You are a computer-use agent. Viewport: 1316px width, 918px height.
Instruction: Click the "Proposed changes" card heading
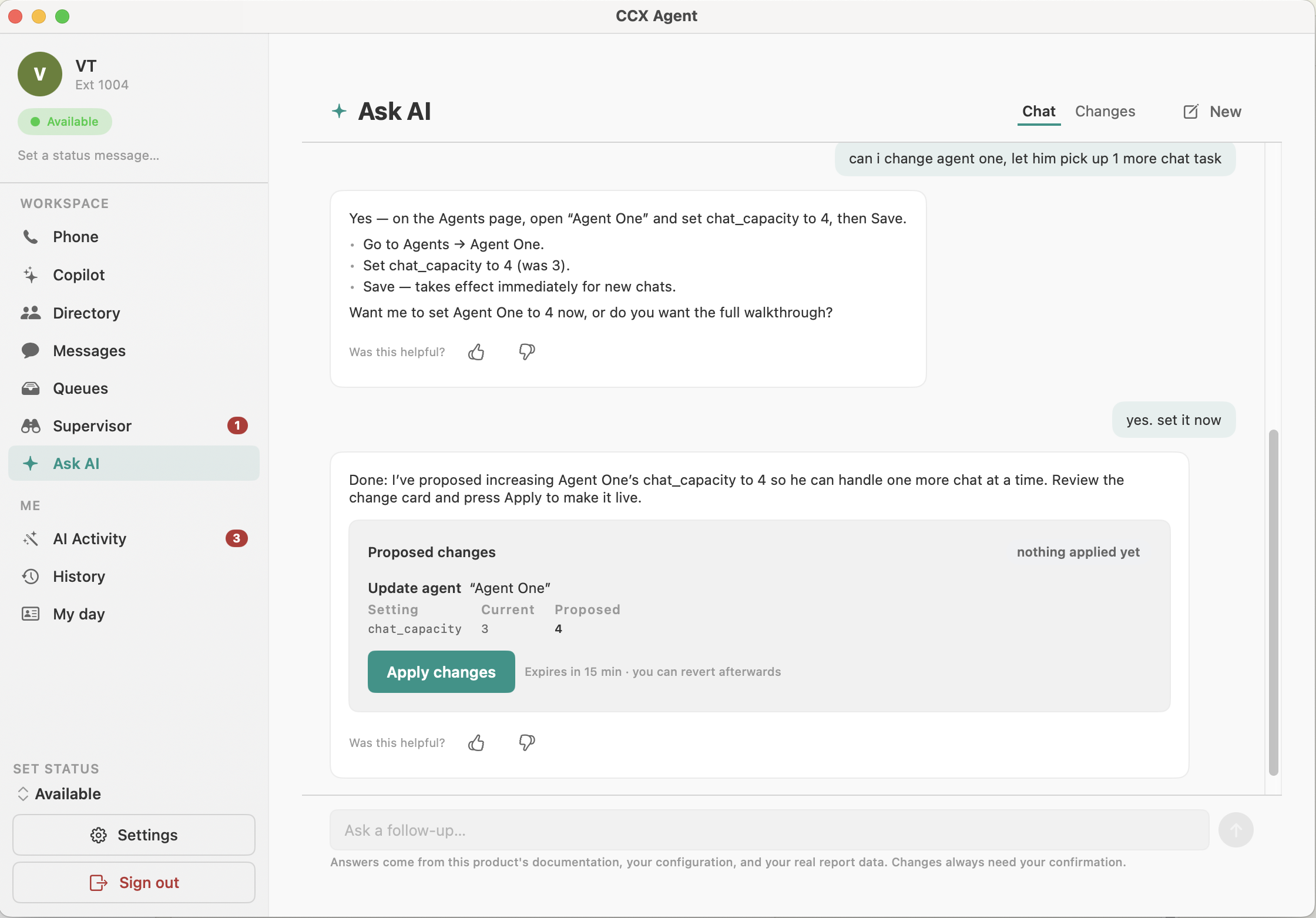pyautogui.click(x=432, y=552)
